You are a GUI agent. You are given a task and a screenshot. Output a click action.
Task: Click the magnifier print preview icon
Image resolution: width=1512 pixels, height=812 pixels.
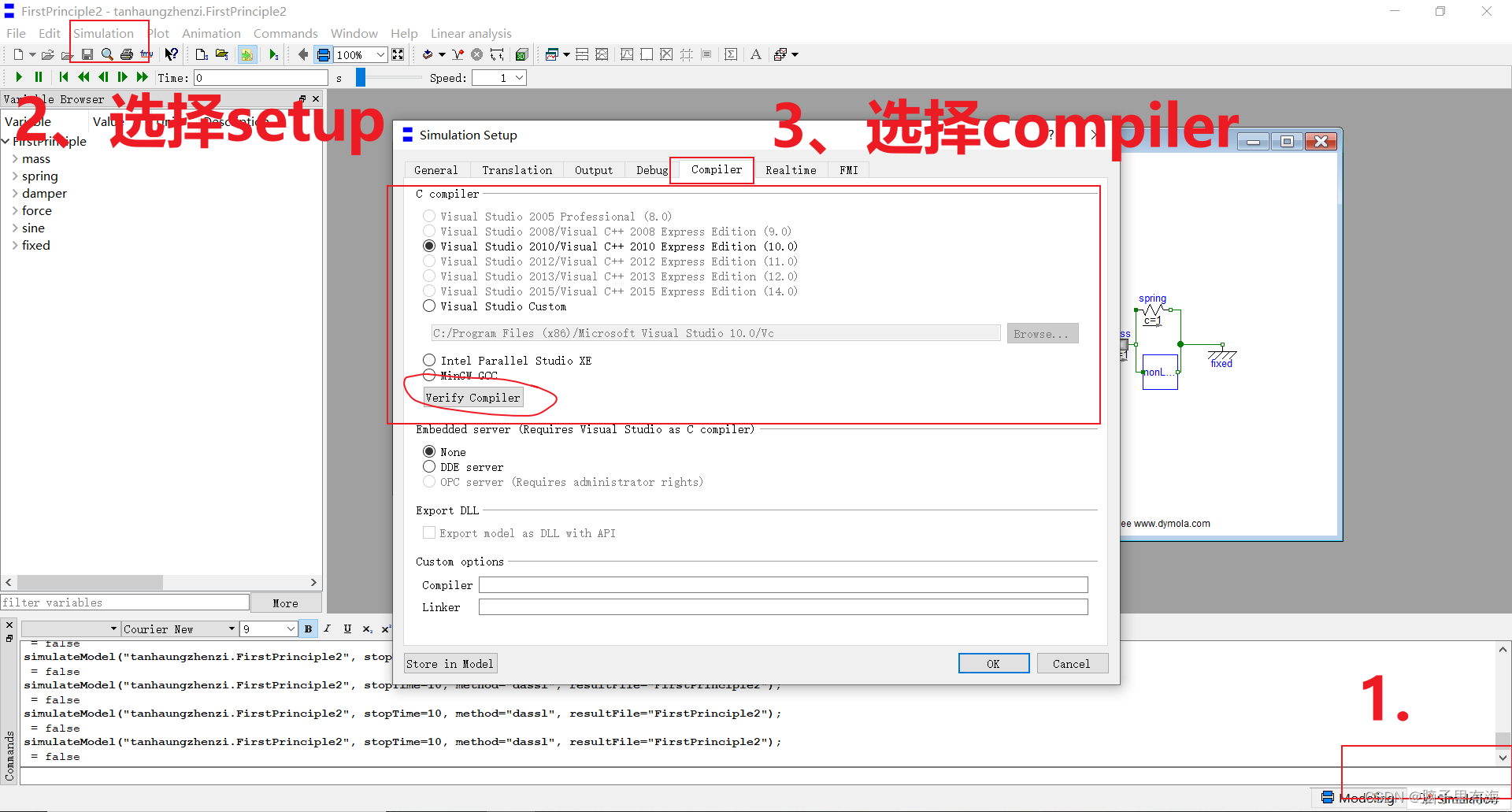coord(107,54)
